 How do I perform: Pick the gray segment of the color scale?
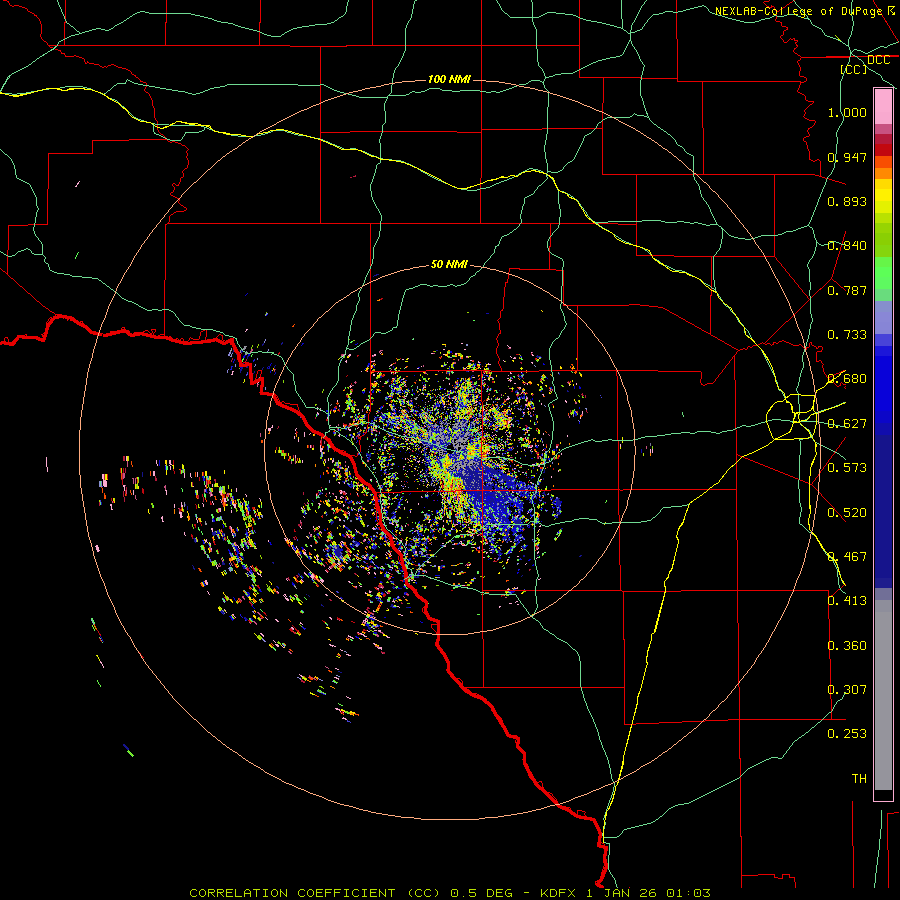click(x=883, y=695)
